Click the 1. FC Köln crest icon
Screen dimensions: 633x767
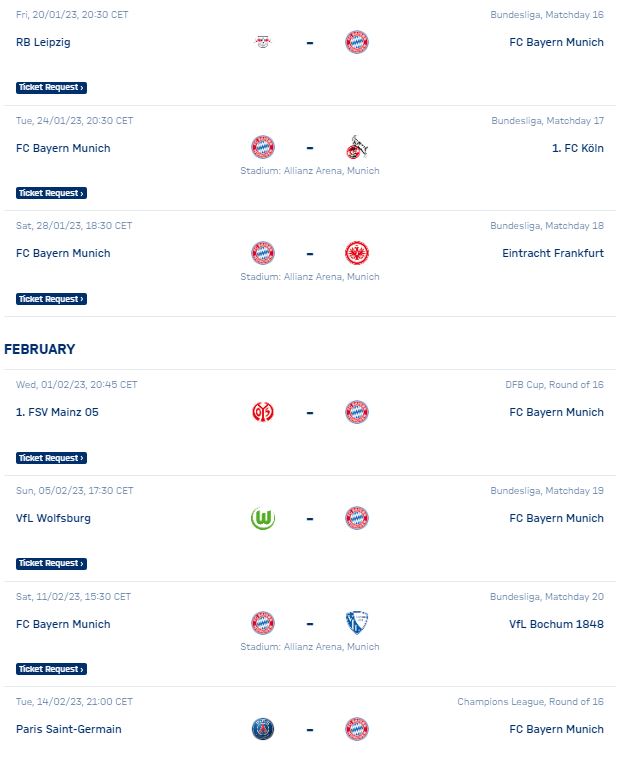click(357, 147)
